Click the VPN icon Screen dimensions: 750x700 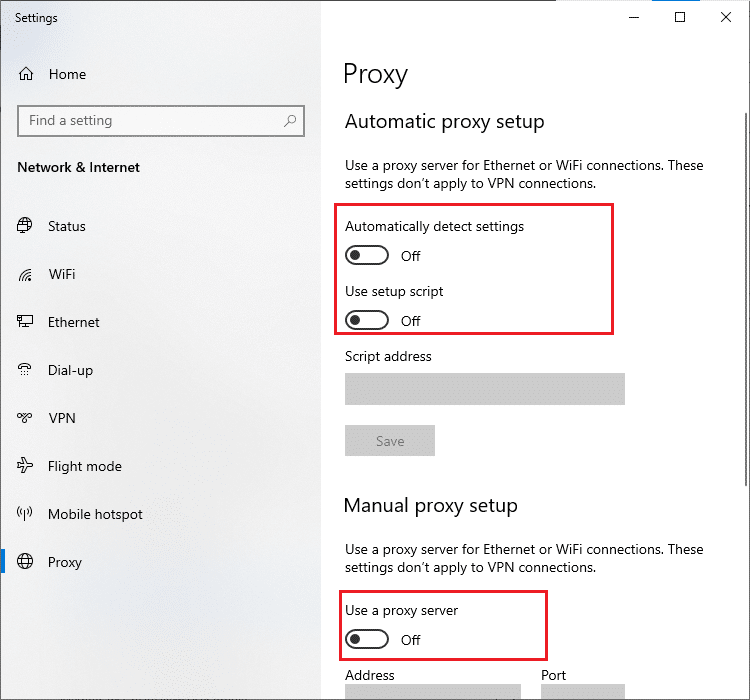click(26, 418)
